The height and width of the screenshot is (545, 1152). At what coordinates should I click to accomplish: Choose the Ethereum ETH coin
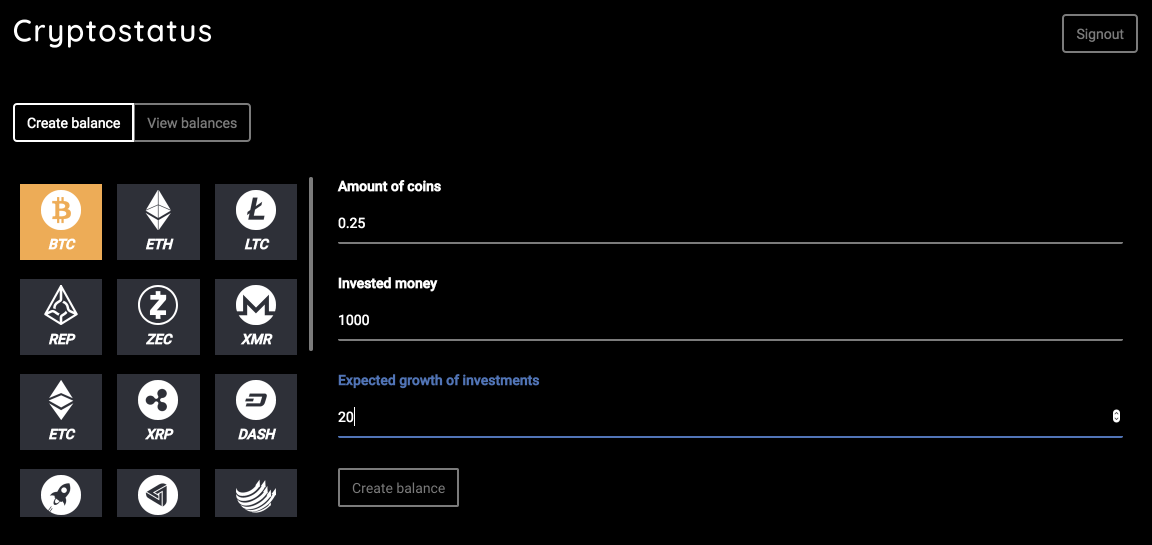click(x=158, y=222)
